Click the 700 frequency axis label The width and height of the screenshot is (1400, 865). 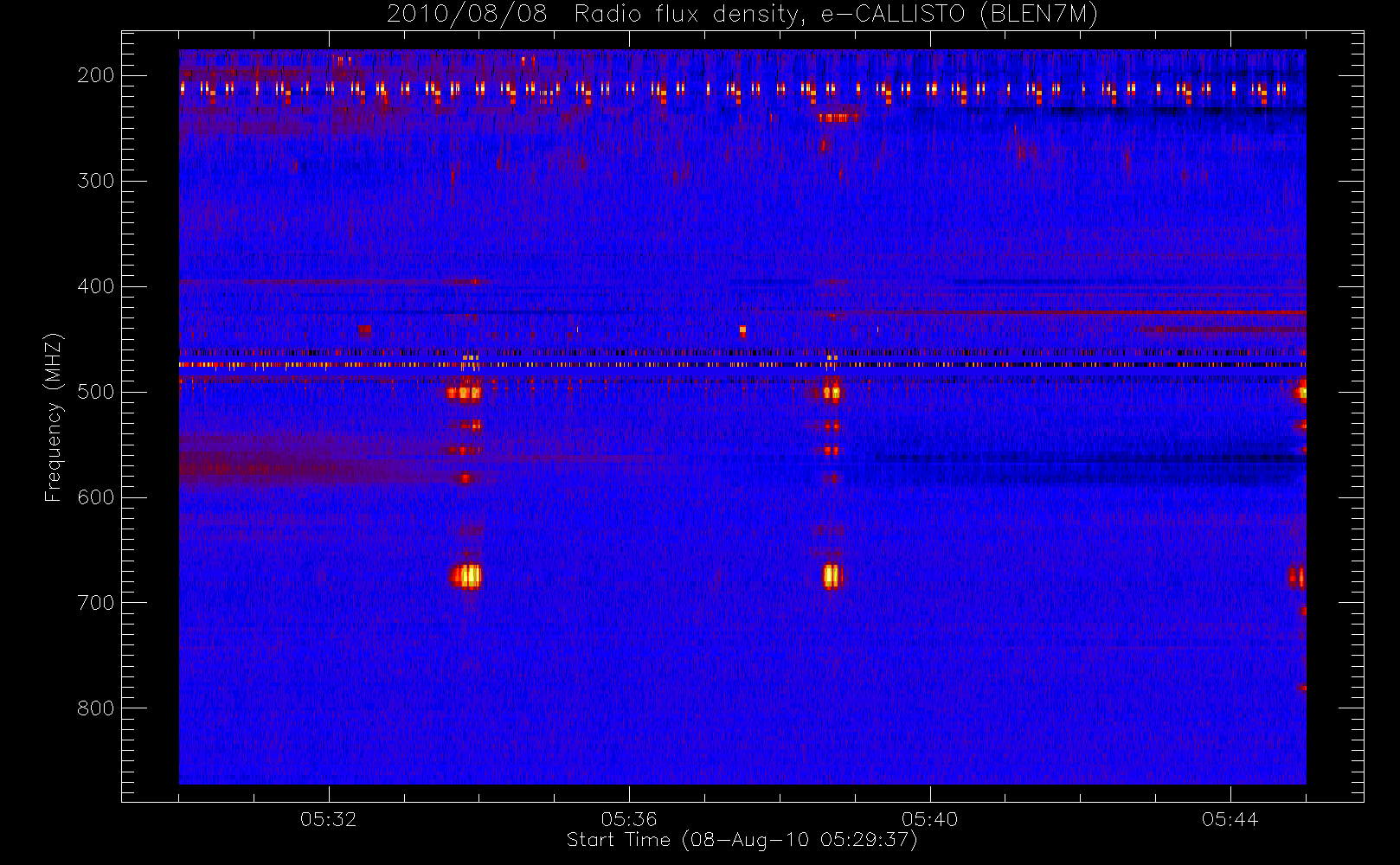click(96, 603)
